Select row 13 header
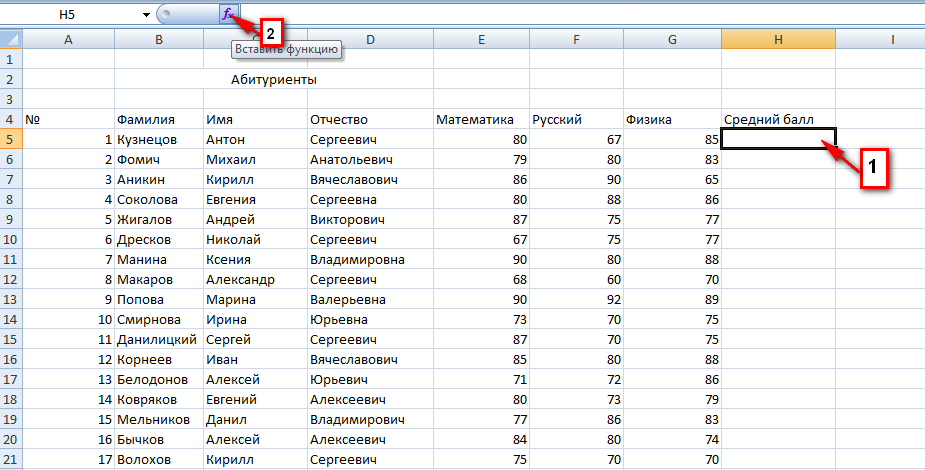 [11, 300]
